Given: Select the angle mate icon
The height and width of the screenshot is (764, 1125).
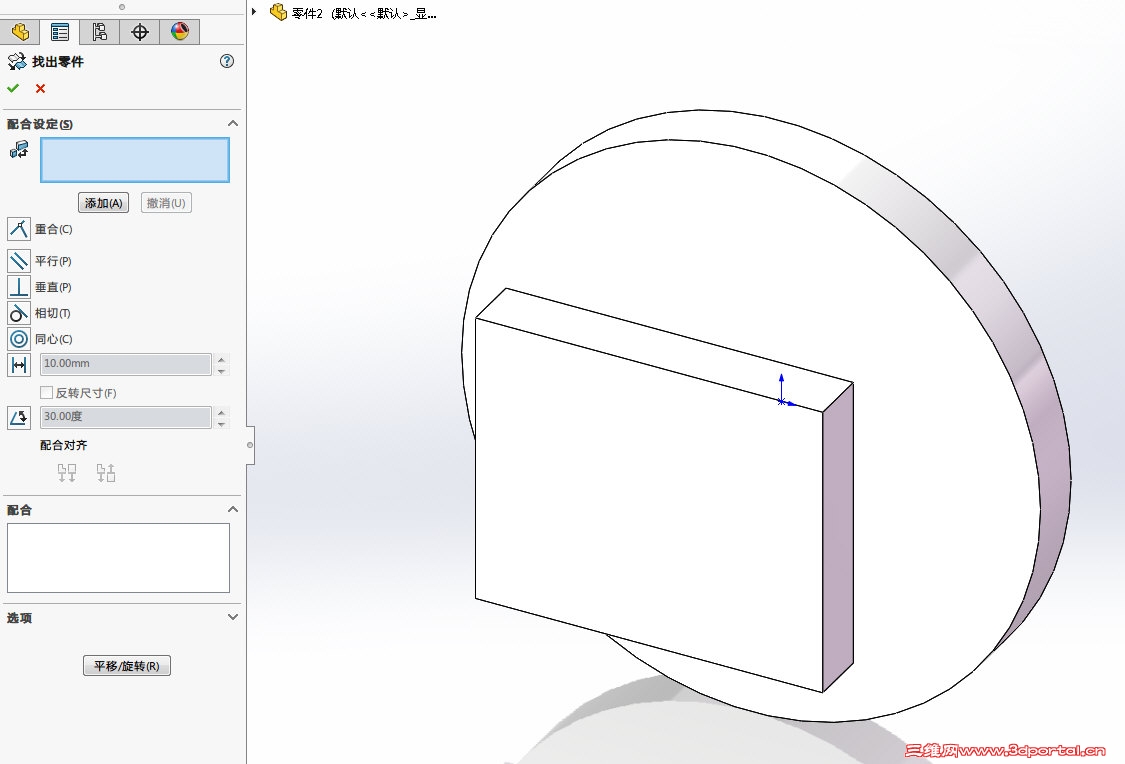Looking at the screenshot, I should [19, 418].
